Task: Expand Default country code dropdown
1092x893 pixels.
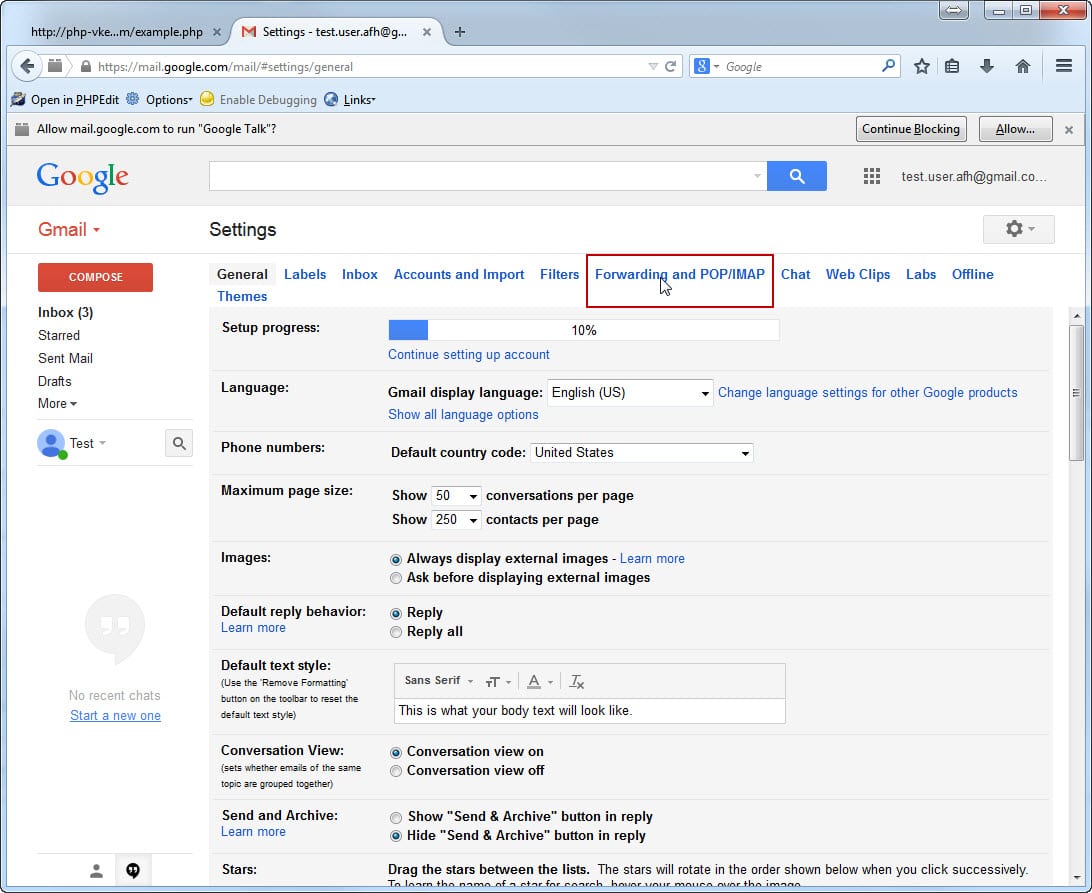Action: pyautogui.click(x=641, y=453)
